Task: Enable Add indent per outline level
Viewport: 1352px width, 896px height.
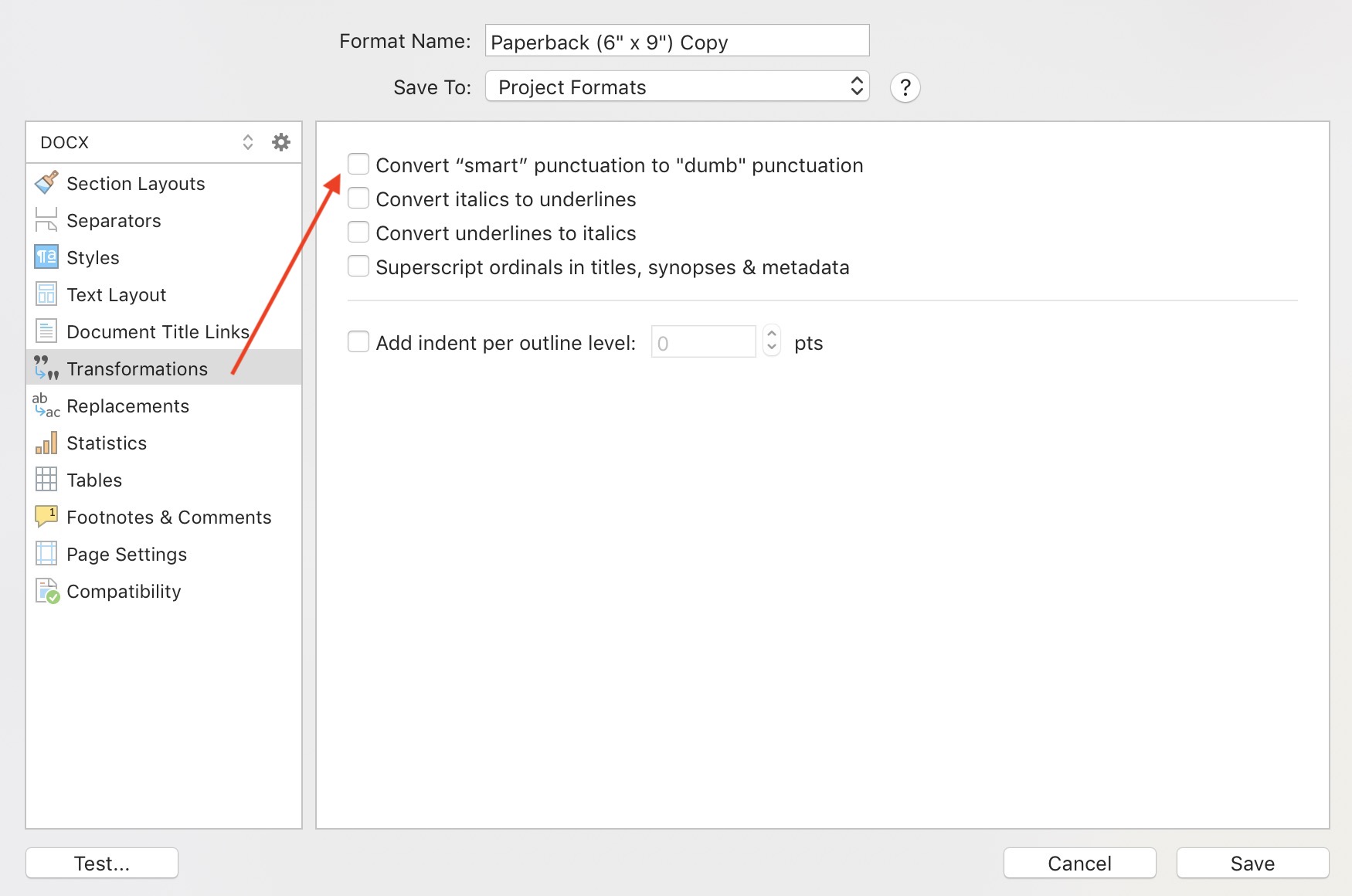Action: click(358, 342)
